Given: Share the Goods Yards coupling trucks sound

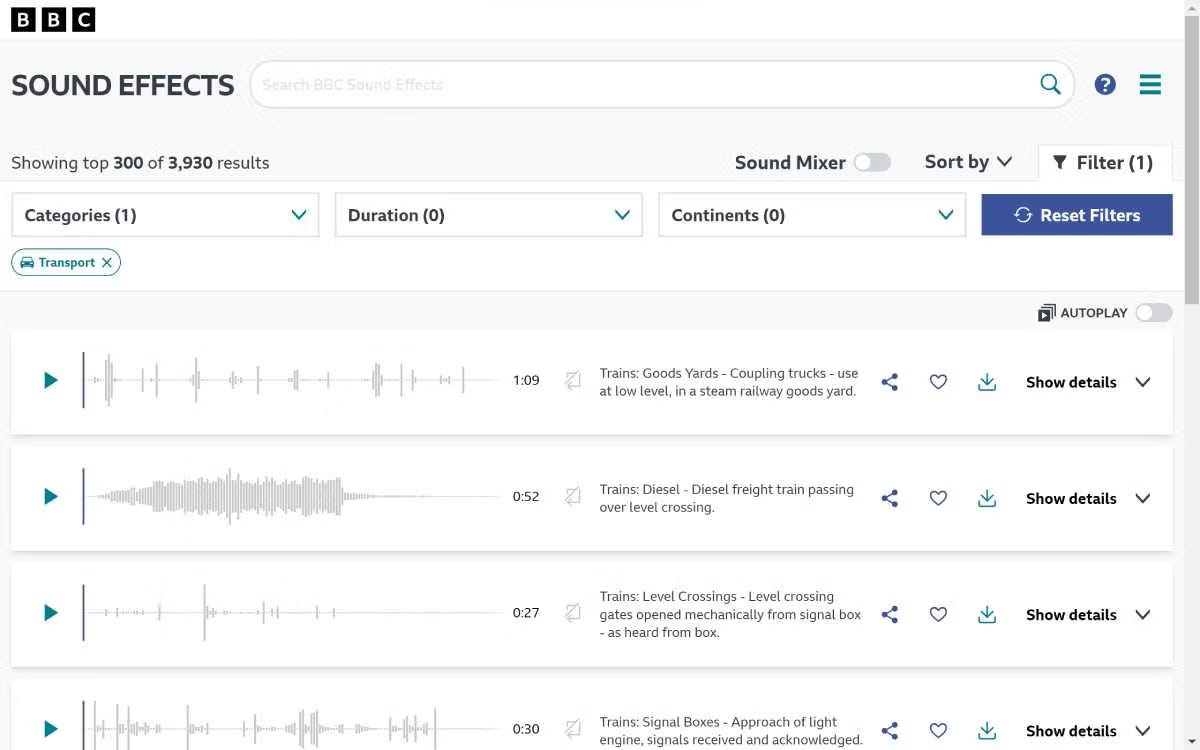Looking at the screenshot, I should coord(889,382).
